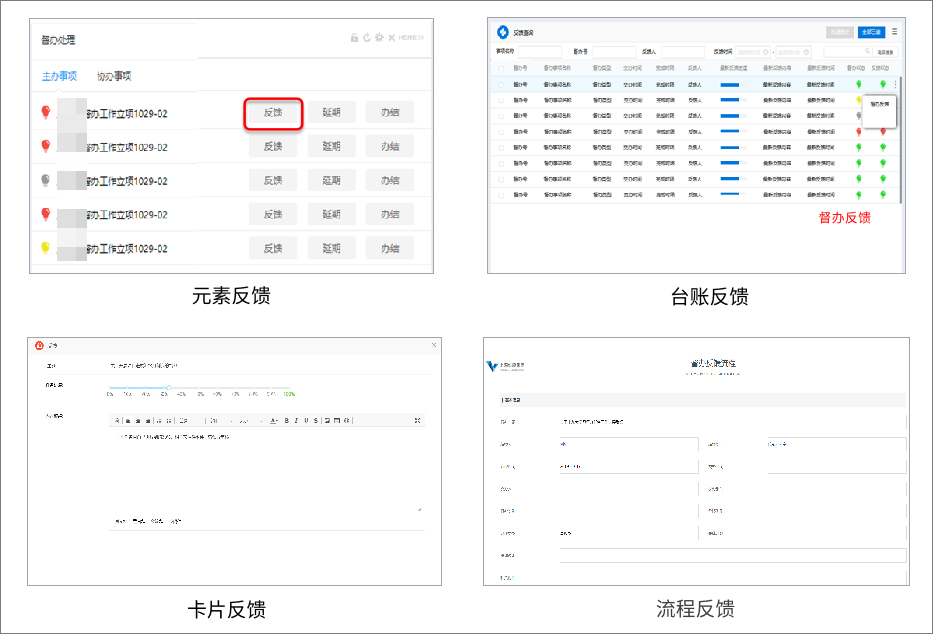Check the highlighted first table row checkbox
The height and width of the screenshot is (634, 933).
(501, 84)
